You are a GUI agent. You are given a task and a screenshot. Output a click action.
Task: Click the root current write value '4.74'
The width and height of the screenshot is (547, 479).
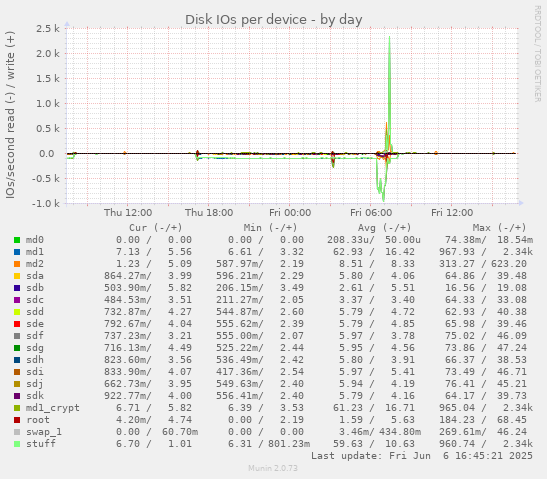tap(180, 420)
